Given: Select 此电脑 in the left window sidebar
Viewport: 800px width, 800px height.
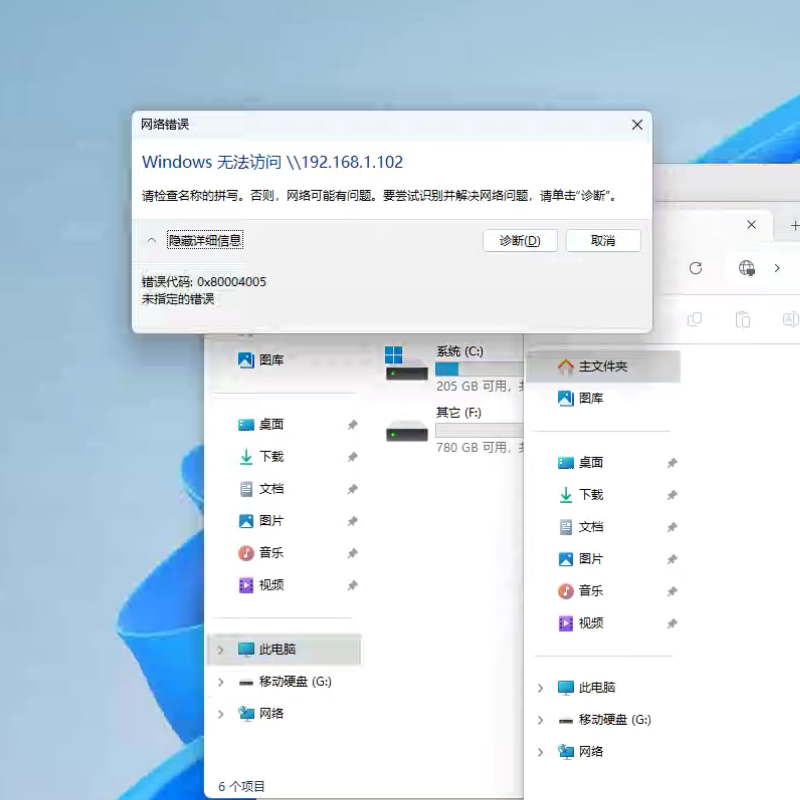Looking at the screenshot, I should pyautogui.click(x=285, y=649).
